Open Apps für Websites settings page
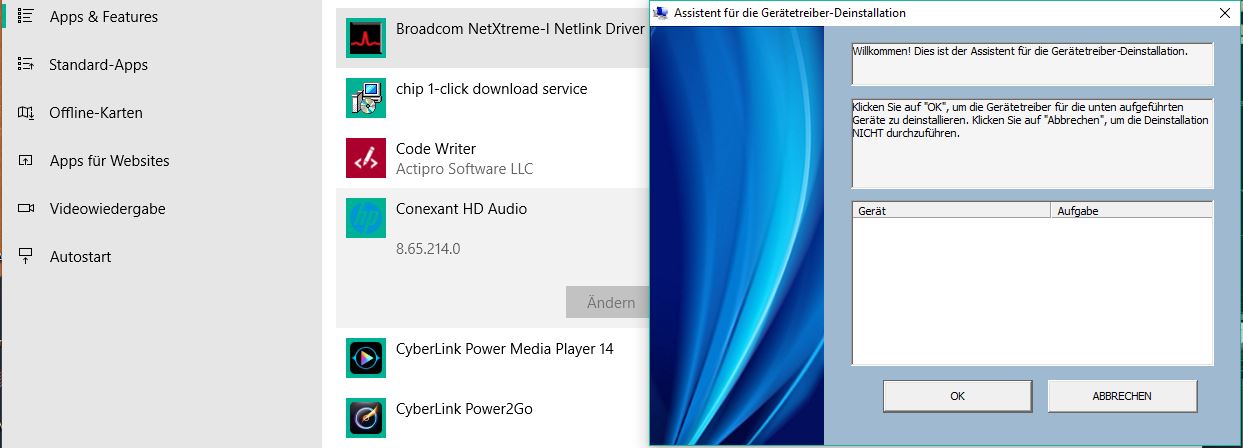Screen dimensions: 1243x448 click(109, 161)
